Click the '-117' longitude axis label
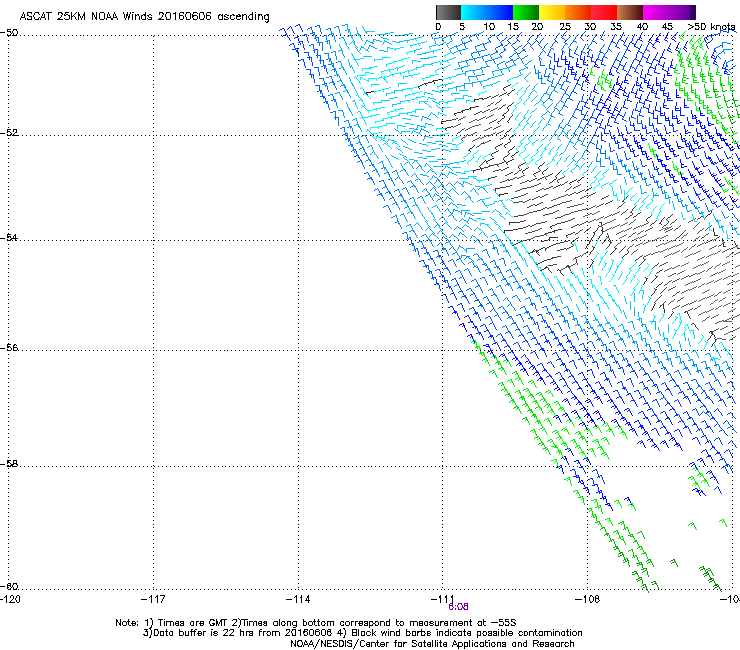This screenshot has height=650, width=740. tap(153, 599)
